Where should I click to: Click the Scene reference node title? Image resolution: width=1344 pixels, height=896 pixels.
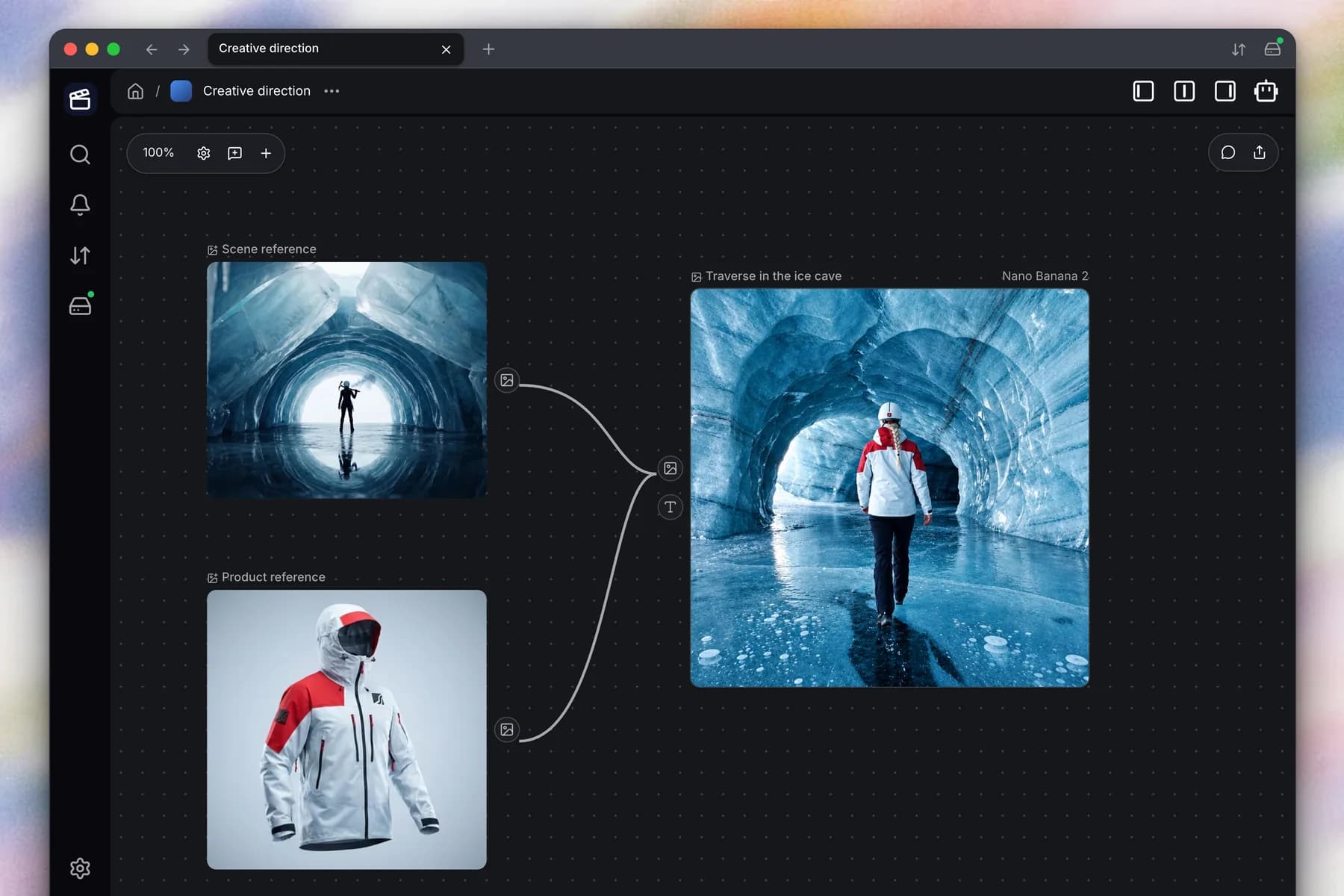[x=269, y=249]
